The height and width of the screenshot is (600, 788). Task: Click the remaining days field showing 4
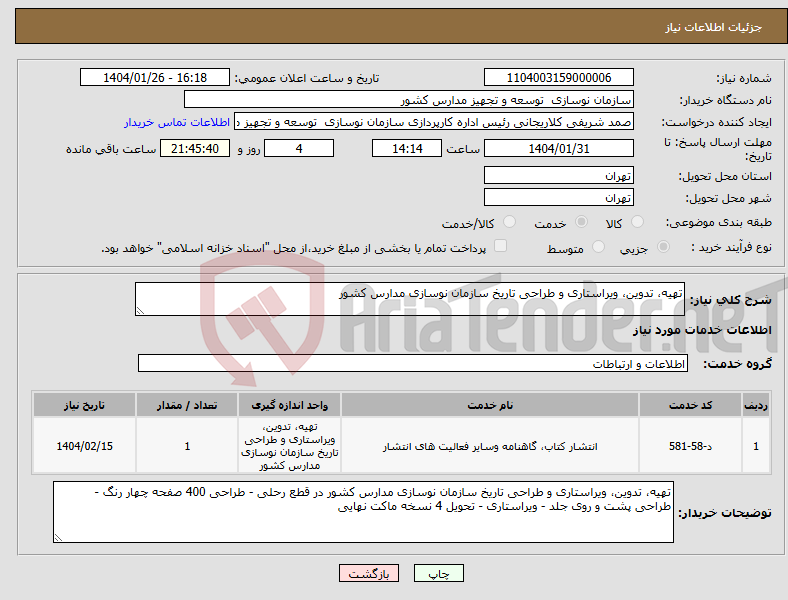(299, 148)
